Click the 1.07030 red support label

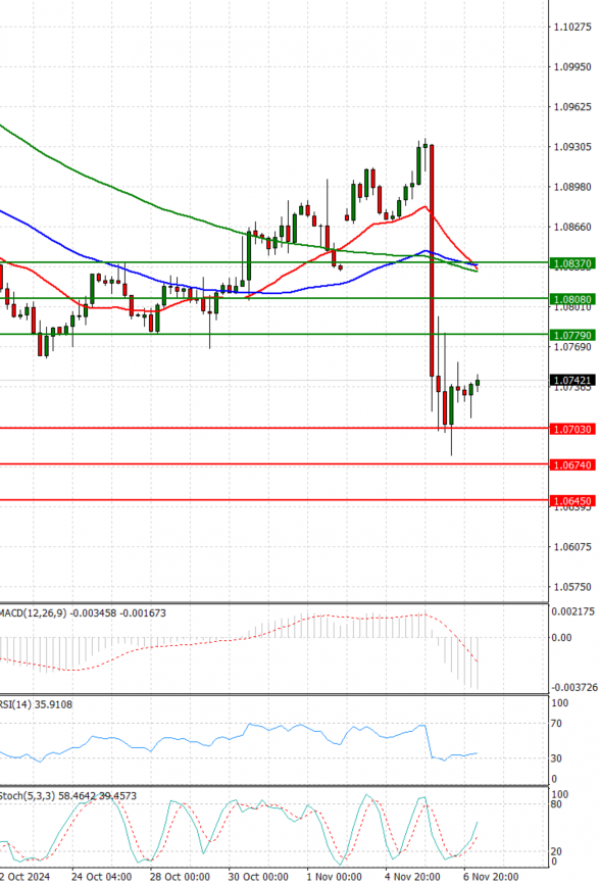coord(573,429)
